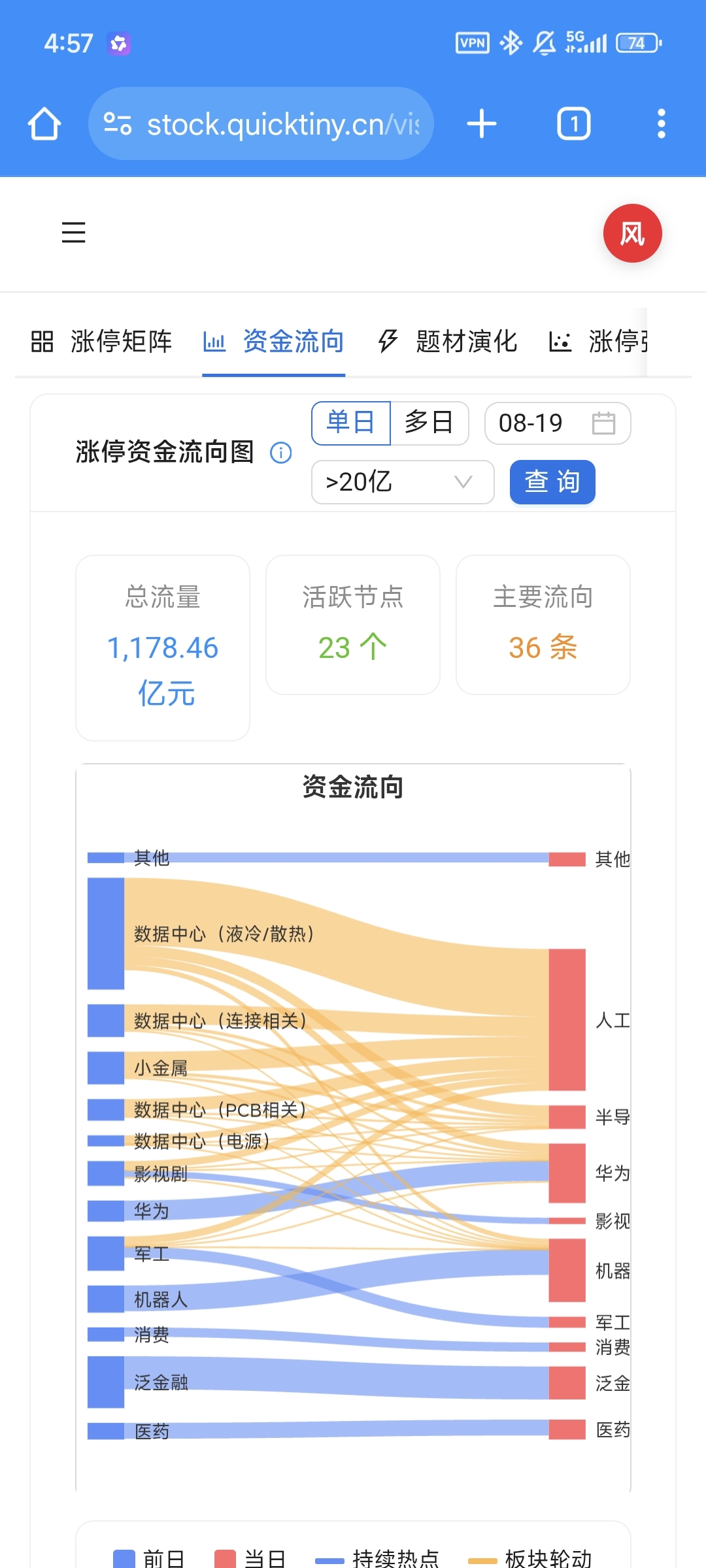Tap the calendar icon in date field
Image resolution: width=706 pixels, height=1568 pixels.
603,423
